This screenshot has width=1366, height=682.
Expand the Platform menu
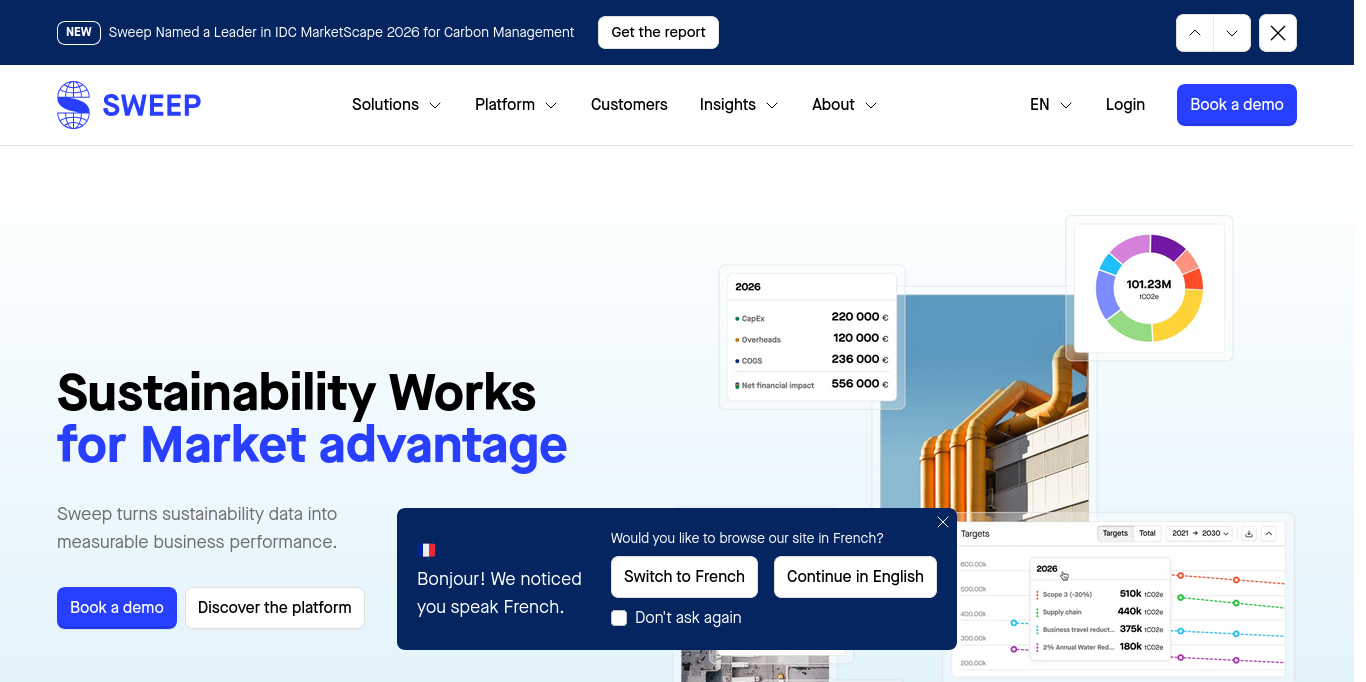pos(516,105)
